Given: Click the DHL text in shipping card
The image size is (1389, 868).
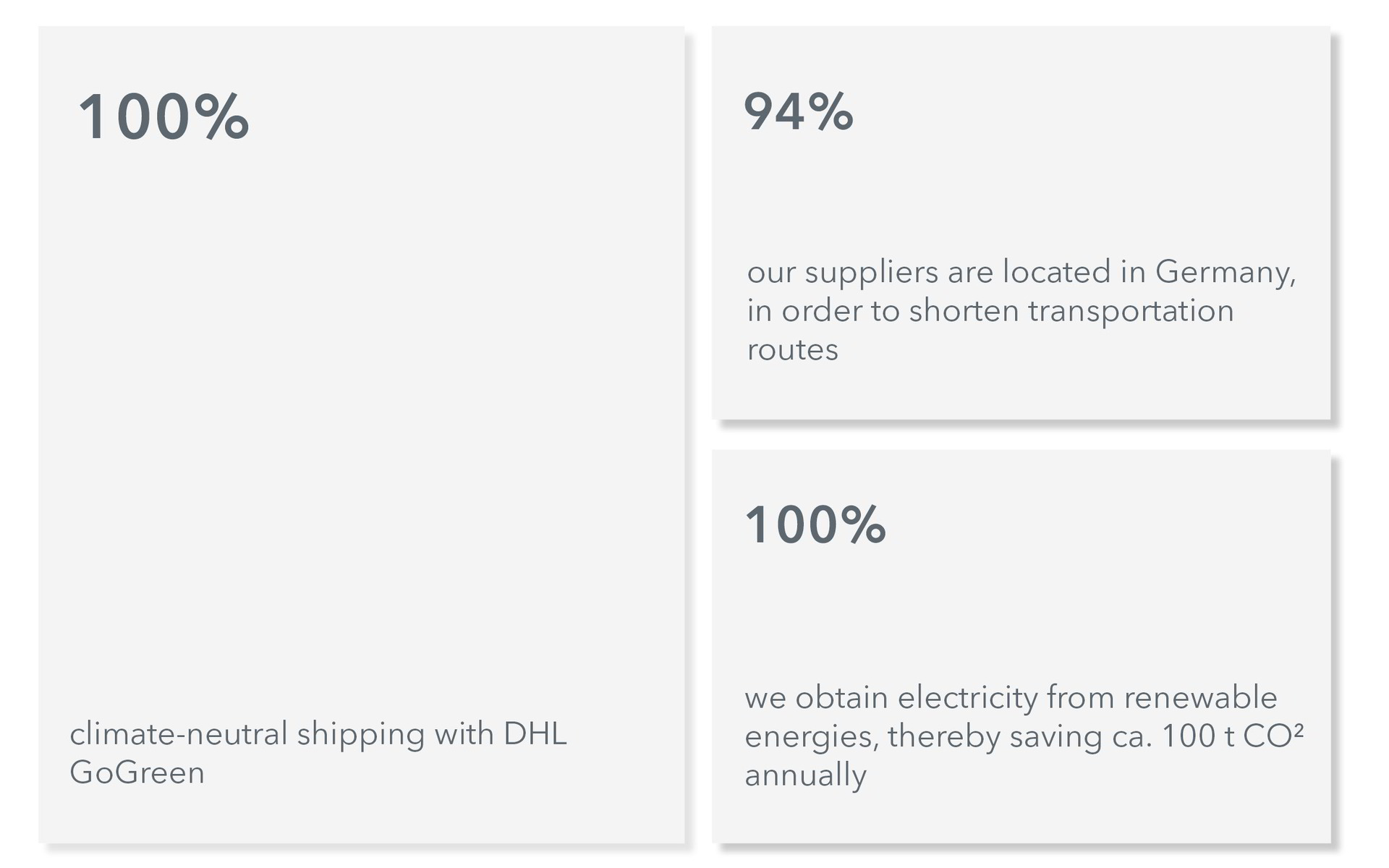Looking at the screenshot, I should click(x=535, y=733).
